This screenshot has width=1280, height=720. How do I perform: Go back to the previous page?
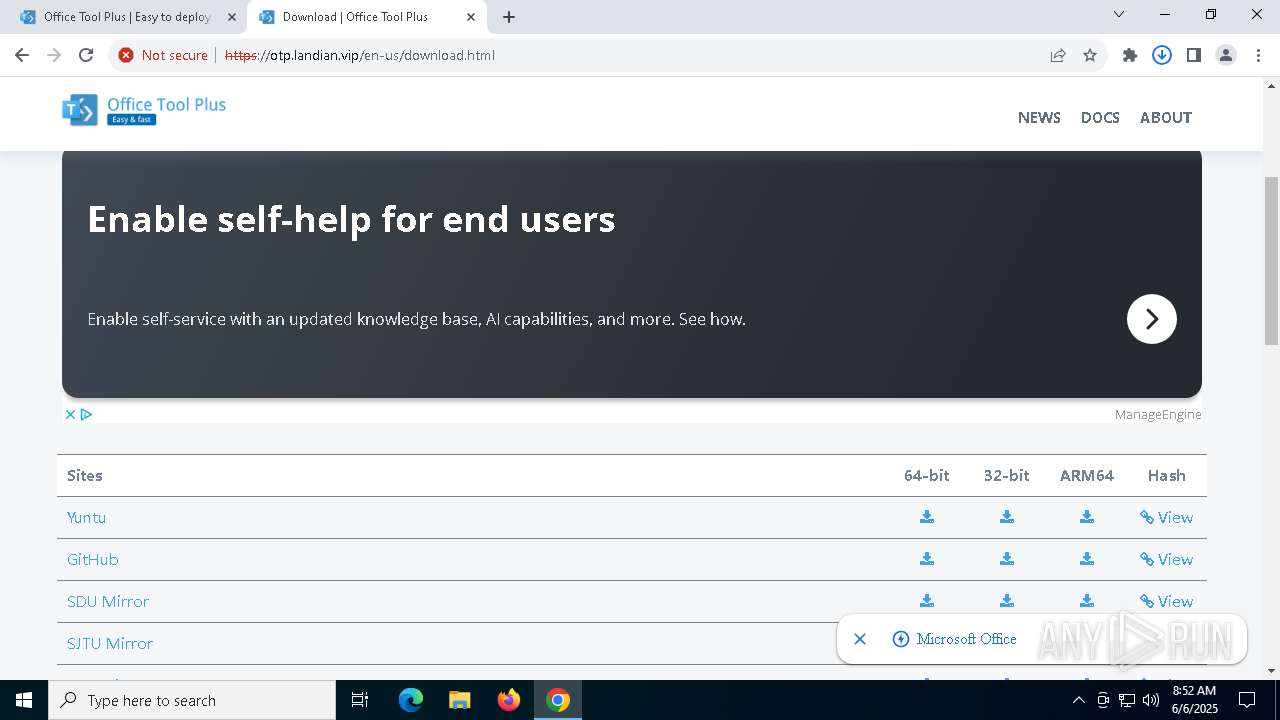(22, 55)
